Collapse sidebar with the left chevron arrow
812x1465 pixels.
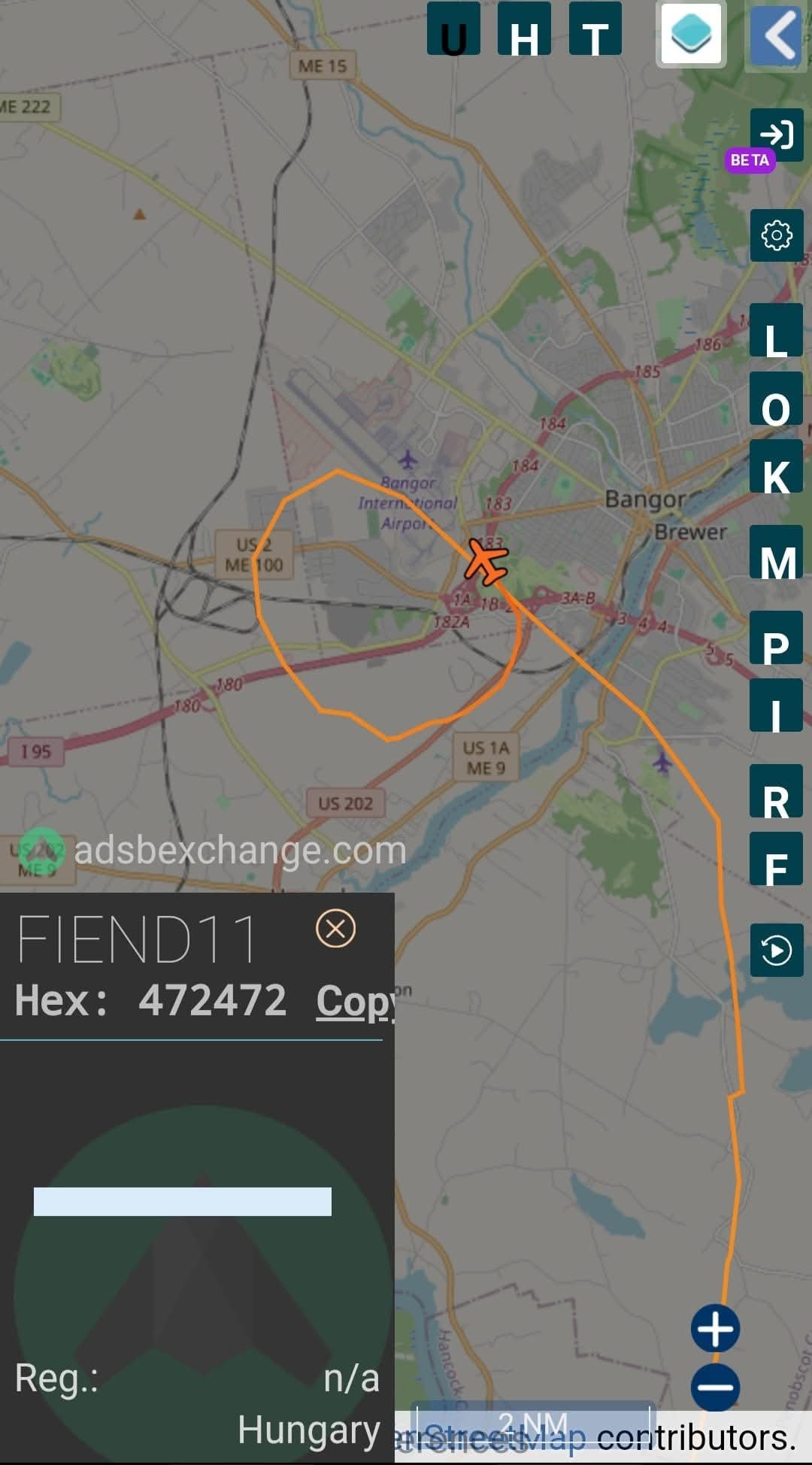click(777, 35)
